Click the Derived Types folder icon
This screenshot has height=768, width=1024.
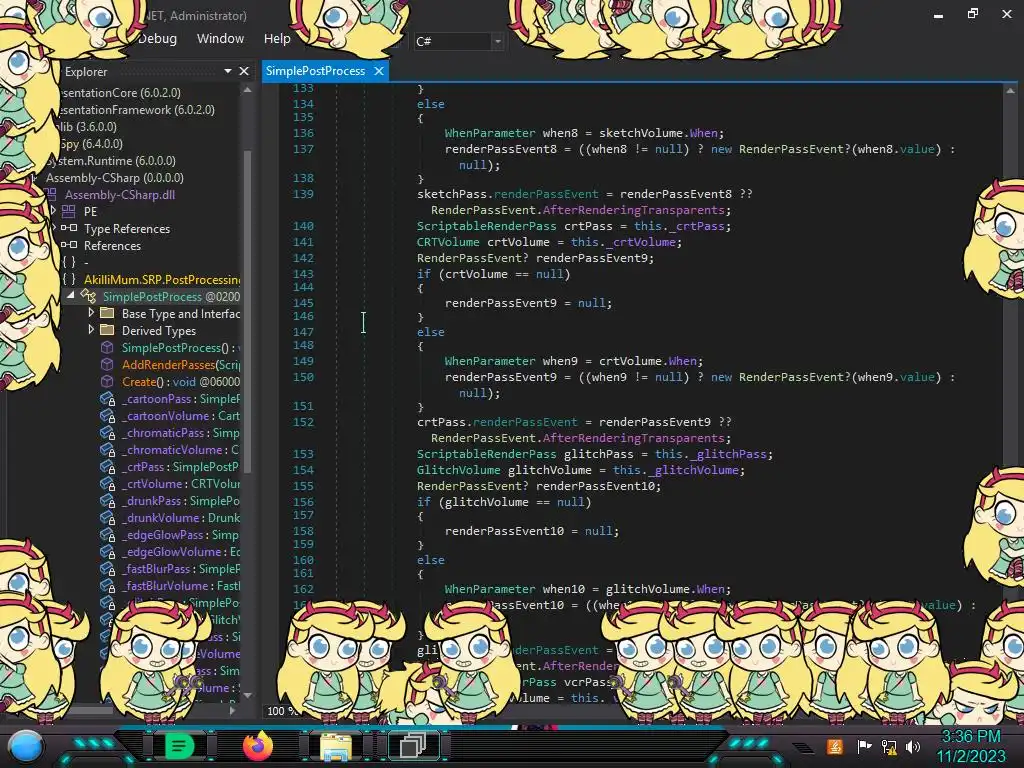tap(107, 330)
